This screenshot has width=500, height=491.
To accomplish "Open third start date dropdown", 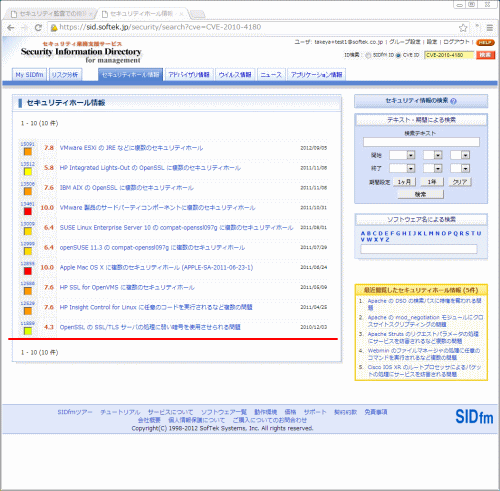I will pos(460,155).
